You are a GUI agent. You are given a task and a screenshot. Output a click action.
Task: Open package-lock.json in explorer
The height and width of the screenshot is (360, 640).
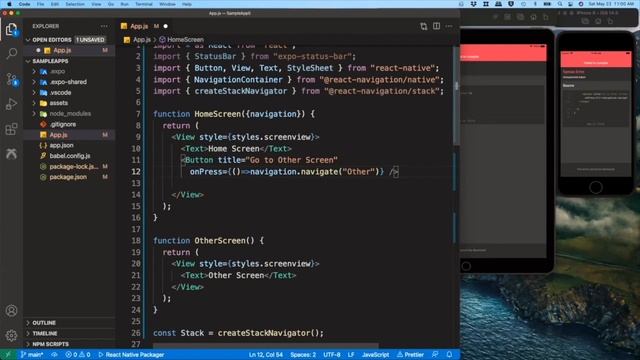pos(73,167)
